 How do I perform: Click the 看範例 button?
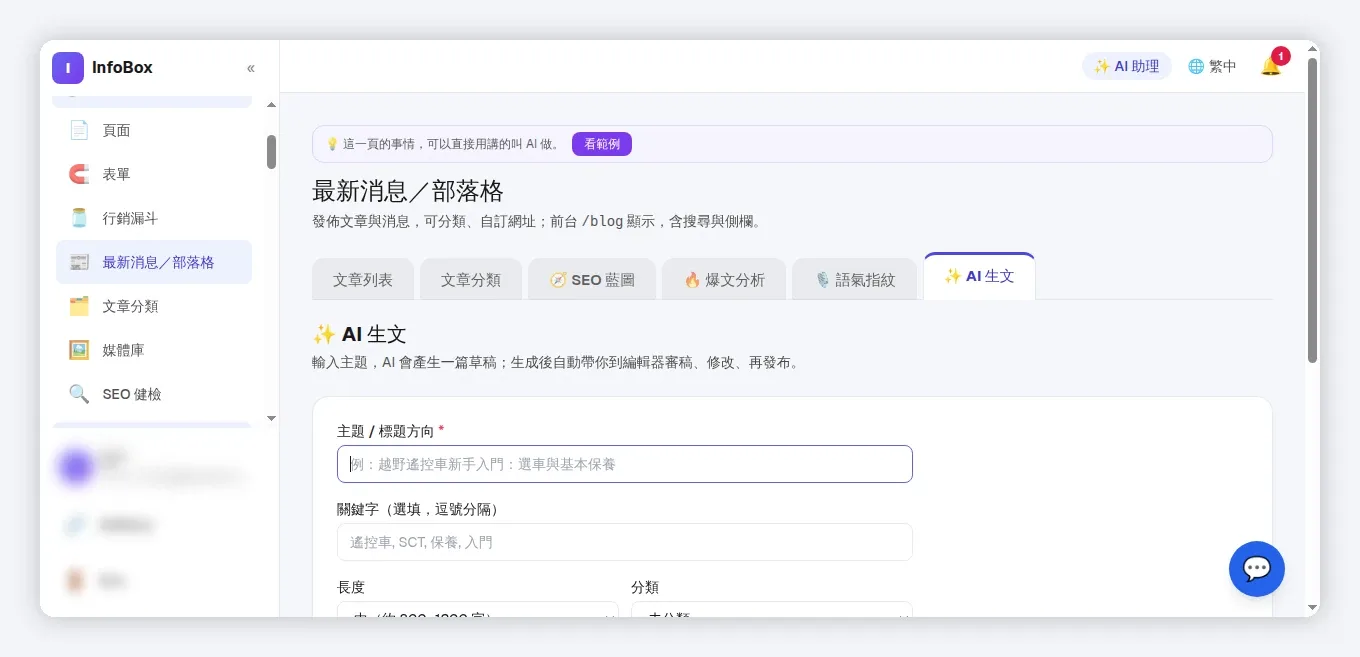(602, 144)
